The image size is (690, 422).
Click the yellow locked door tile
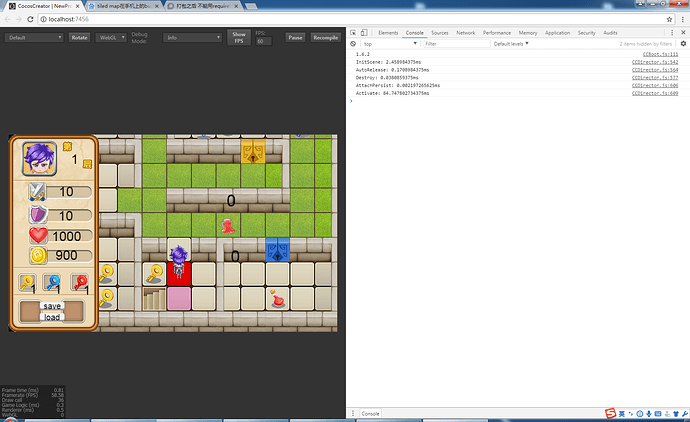tap(253, 151)
